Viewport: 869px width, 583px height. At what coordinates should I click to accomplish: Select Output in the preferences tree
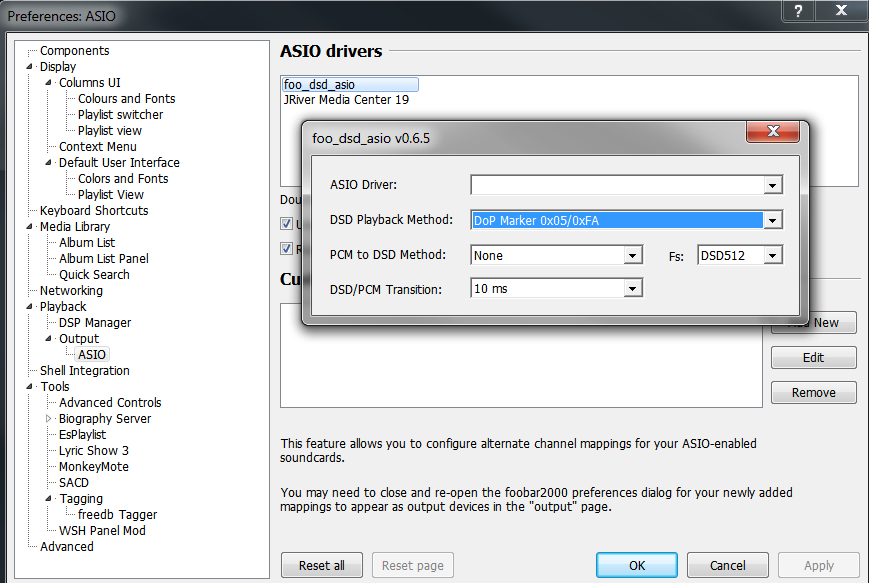79,339
